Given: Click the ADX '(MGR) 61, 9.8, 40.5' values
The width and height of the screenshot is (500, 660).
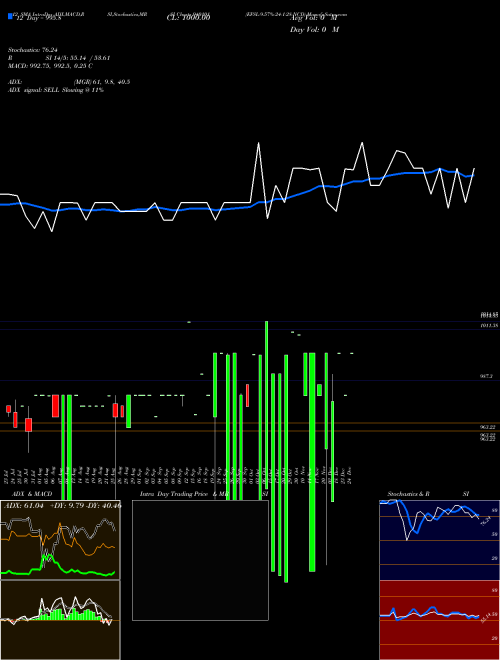Looking at the screenshot, I should 101,82.
